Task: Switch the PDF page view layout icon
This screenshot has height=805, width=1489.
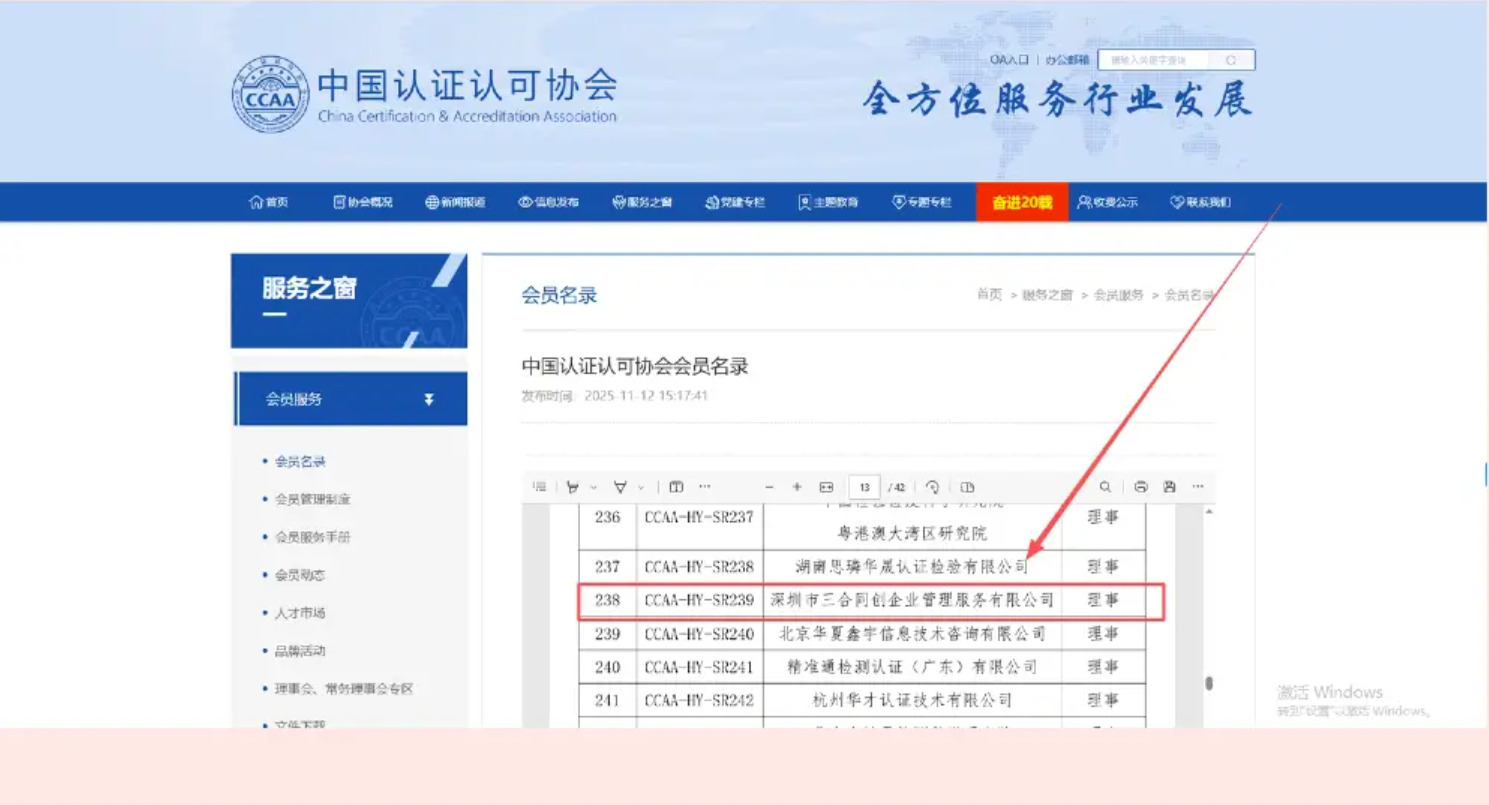Action: pos(967,487)
